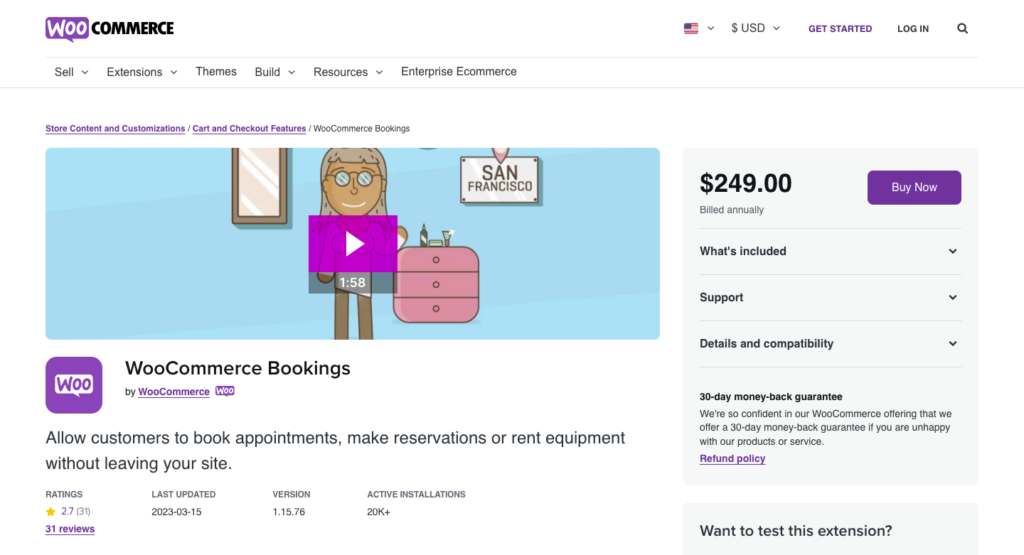Click the yellow rating star
The image size is (1024, 555).
click(x=50, y=511)
